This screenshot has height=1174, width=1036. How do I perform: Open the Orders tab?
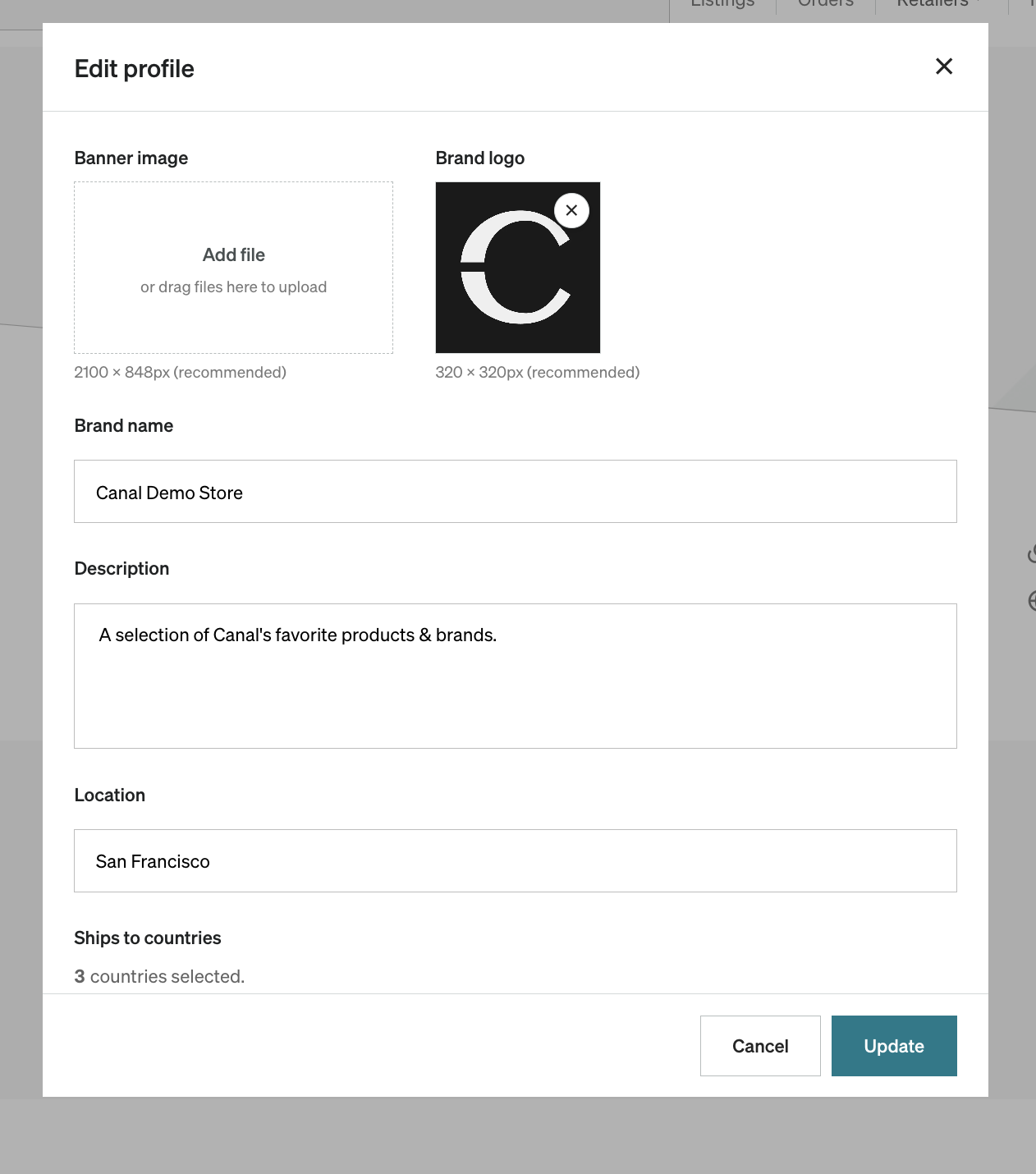[826, 4]
